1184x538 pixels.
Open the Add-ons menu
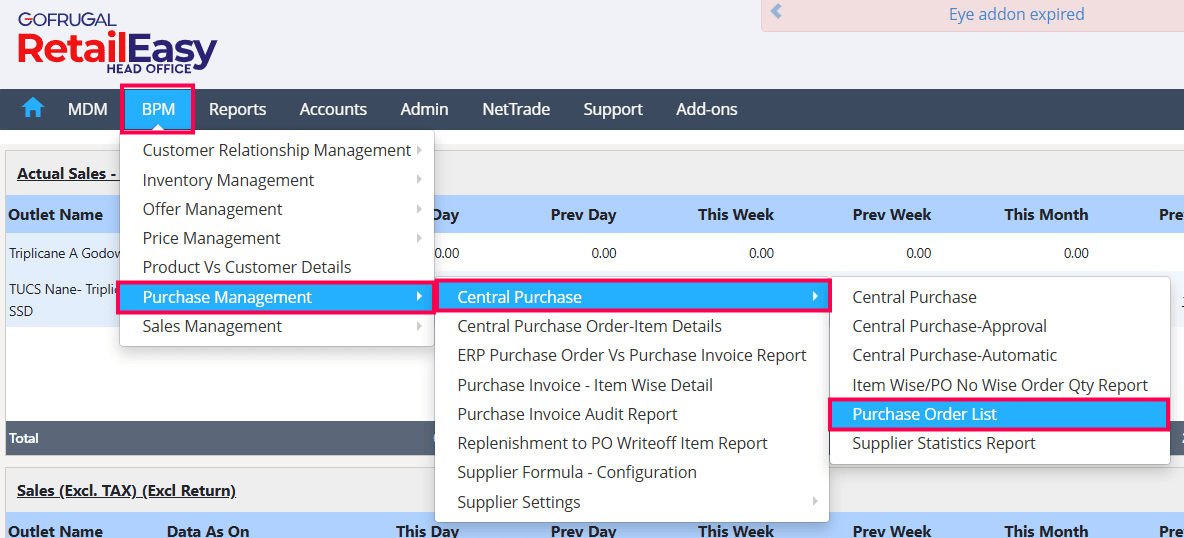pos(706,109)
